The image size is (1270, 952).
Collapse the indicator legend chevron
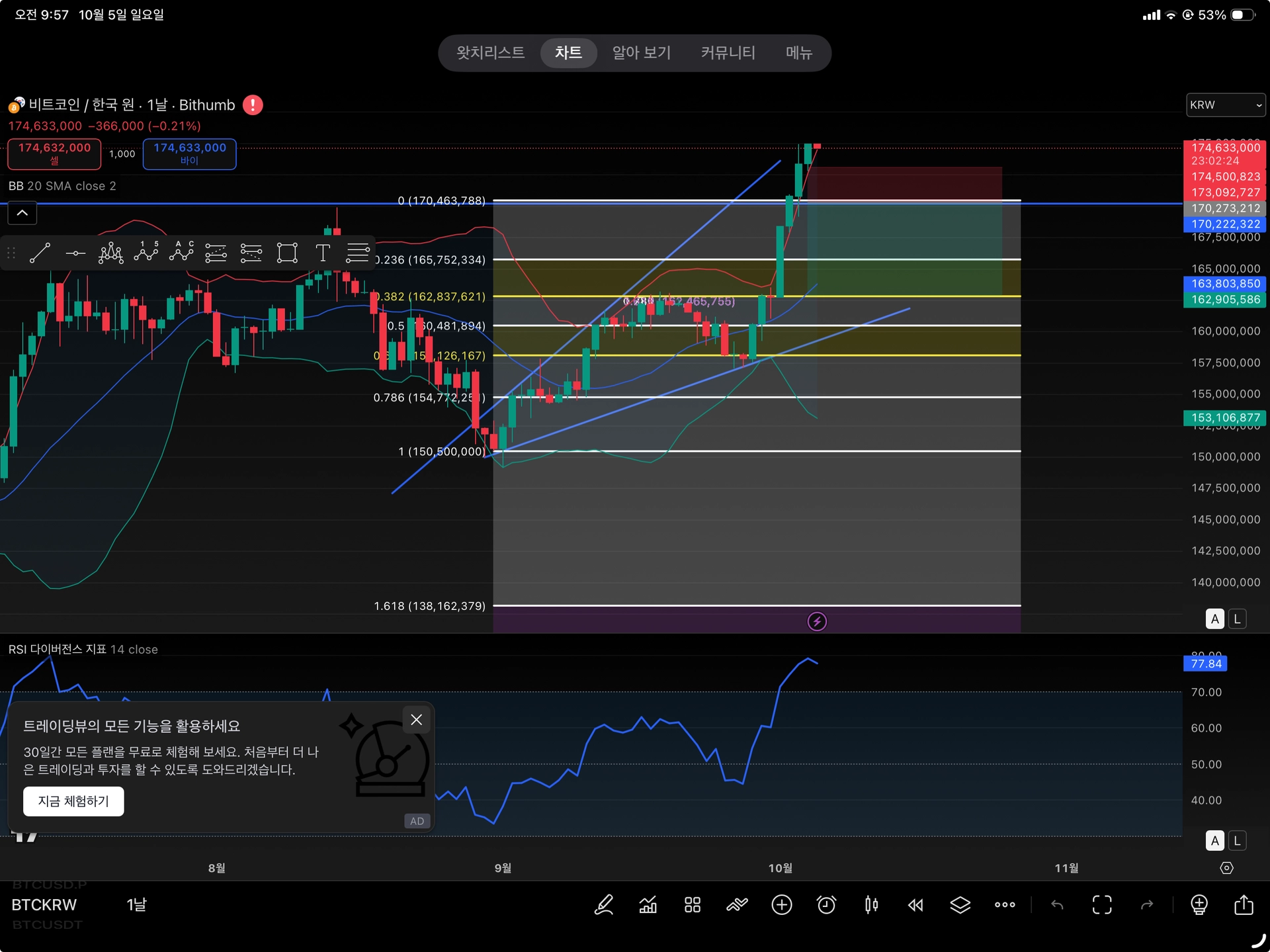pyautogui.click(x=22, y=213)
